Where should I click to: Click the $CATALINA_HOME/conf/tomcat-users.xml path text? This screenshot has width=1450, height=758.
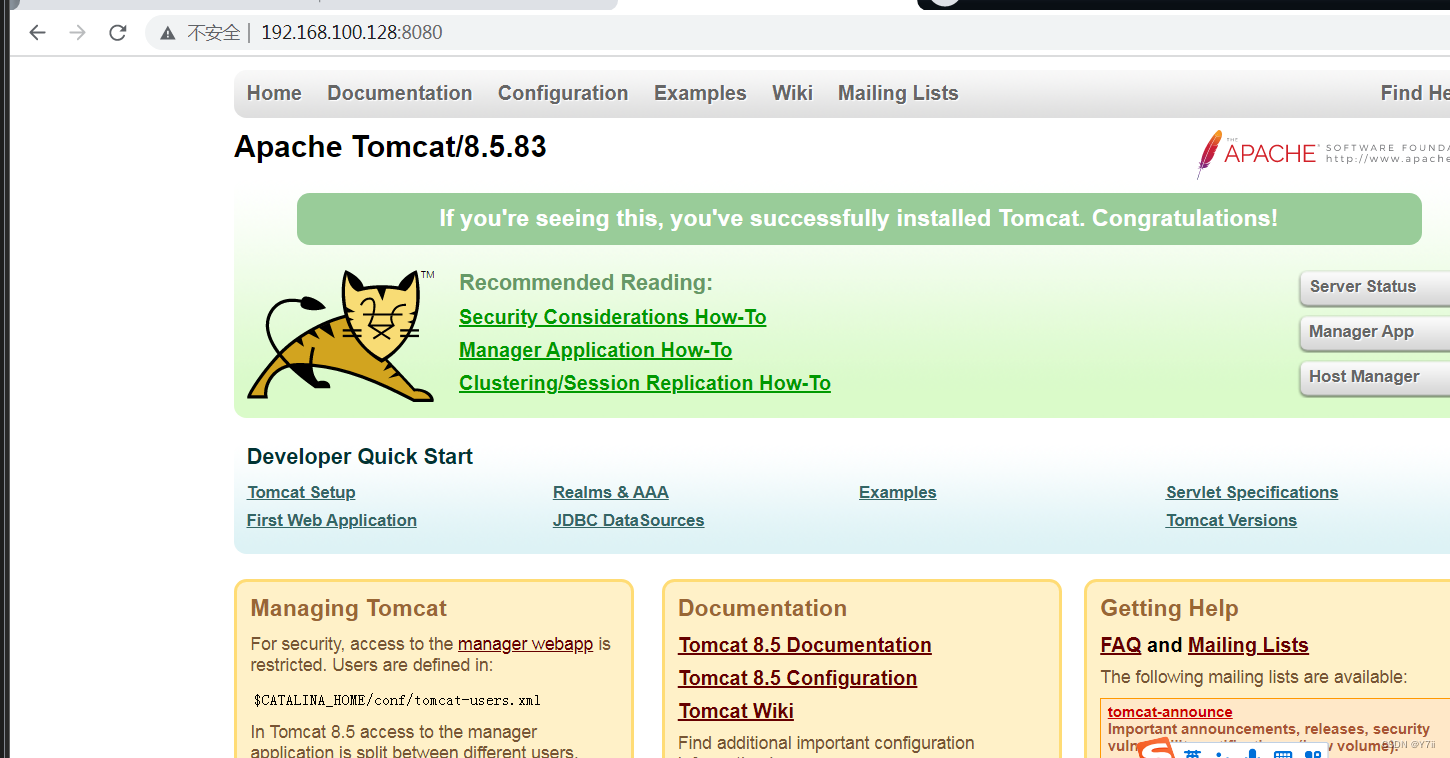[x=397, y=700]
